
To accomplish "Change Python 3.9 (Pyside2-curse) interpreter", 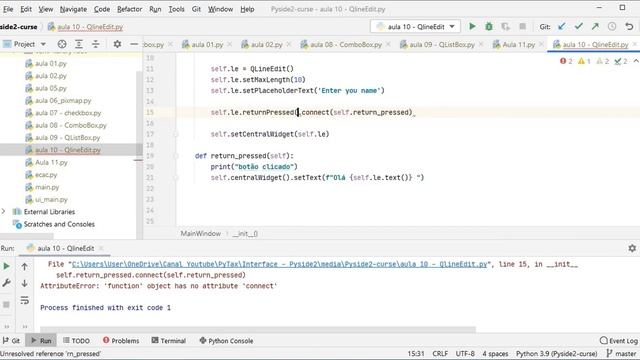I will click(x=556, y=353).
